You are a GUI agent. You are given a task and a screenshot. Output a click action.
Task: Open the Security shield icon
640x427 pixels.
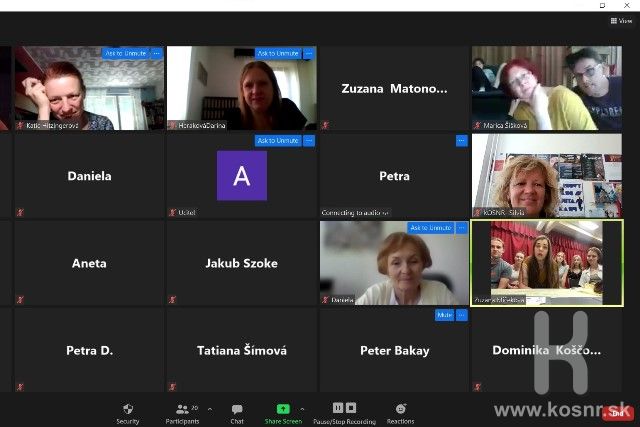tap(128, 412)
